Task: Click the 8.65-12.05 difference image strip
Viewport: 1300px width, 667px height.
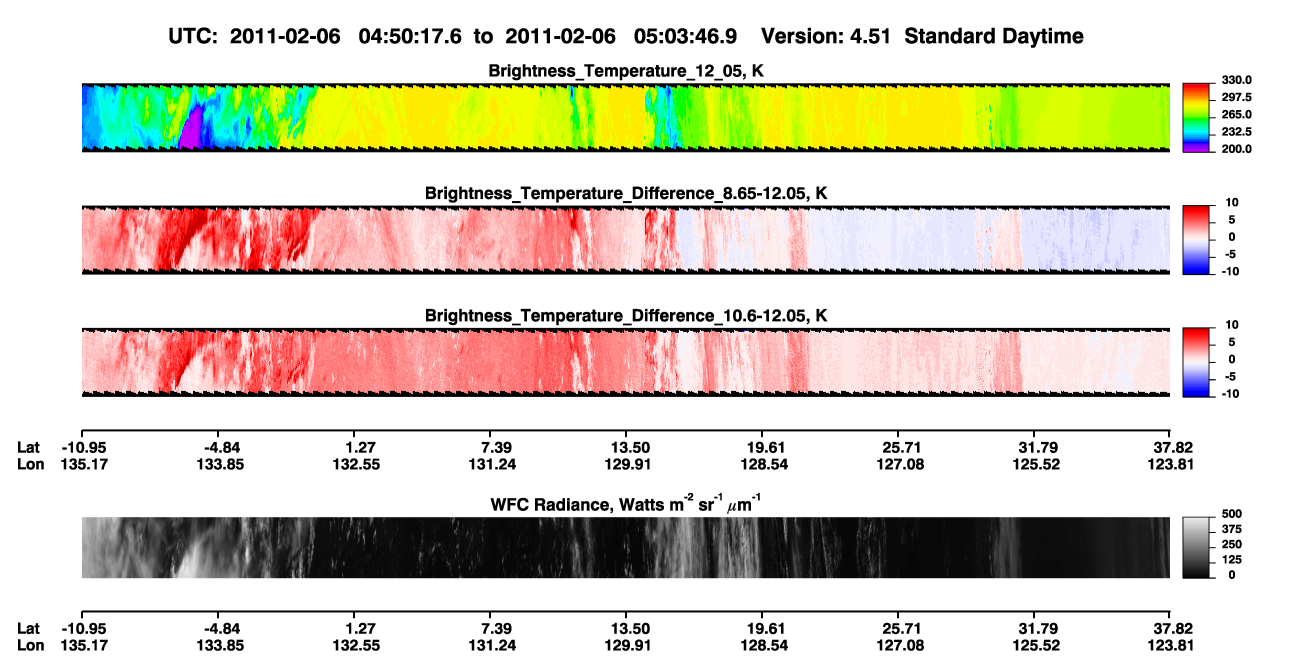Action: point(625,240)
